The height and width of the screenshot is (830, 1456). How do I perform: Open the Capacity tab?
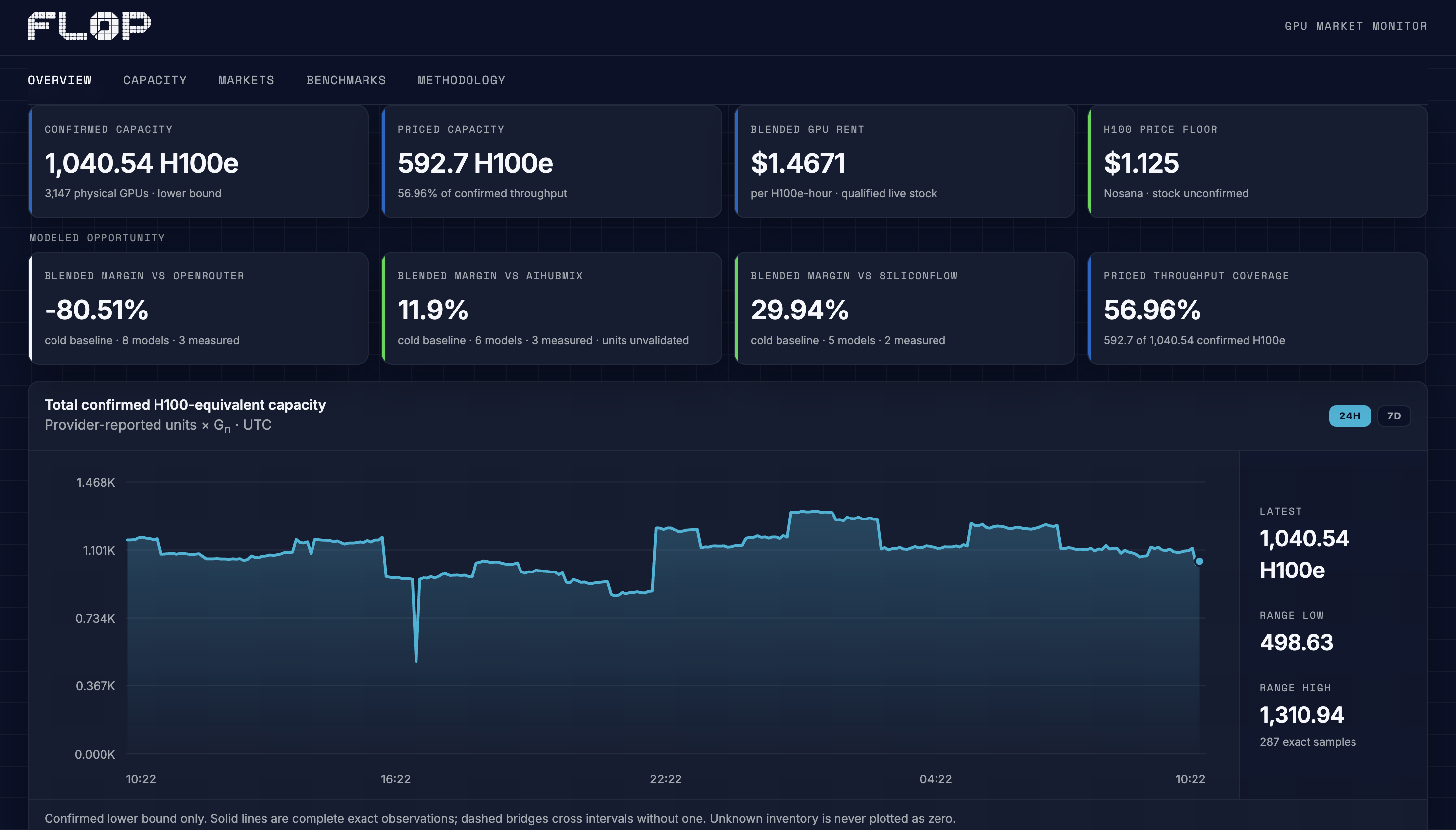point(155,80)
